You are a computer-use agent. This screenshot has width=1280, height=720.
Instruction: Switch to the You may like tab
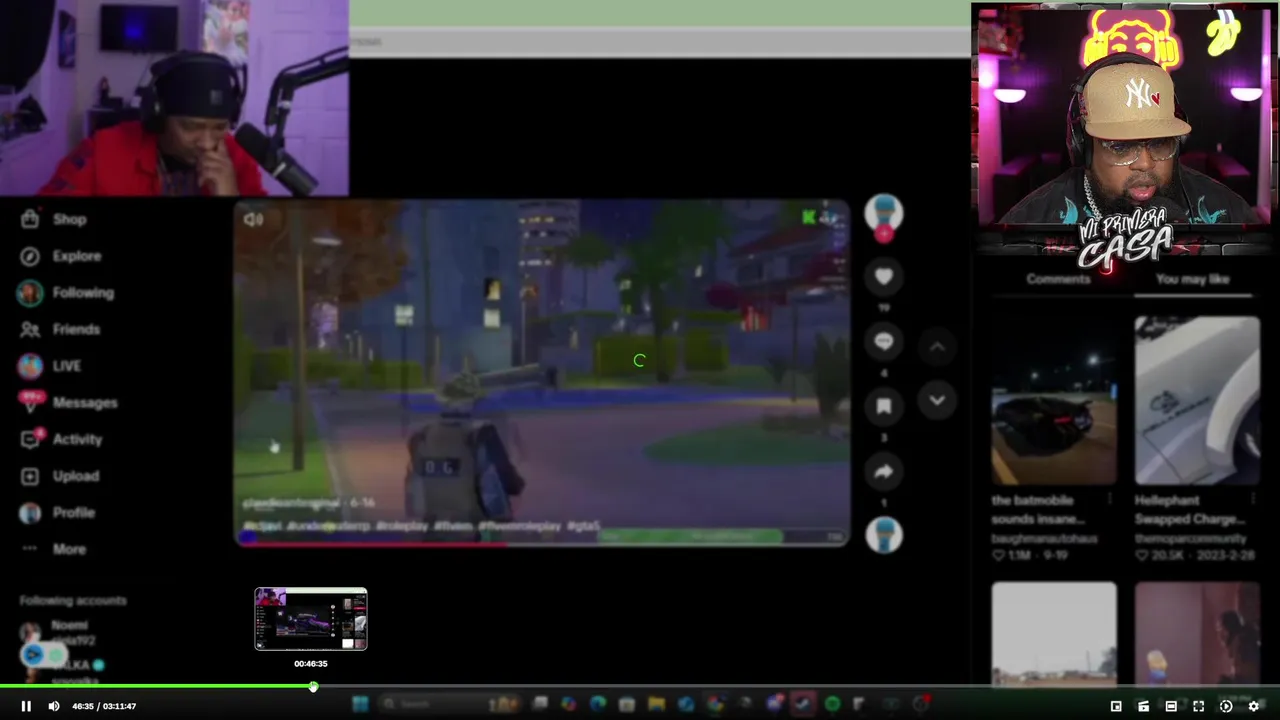coord(1193,279)
